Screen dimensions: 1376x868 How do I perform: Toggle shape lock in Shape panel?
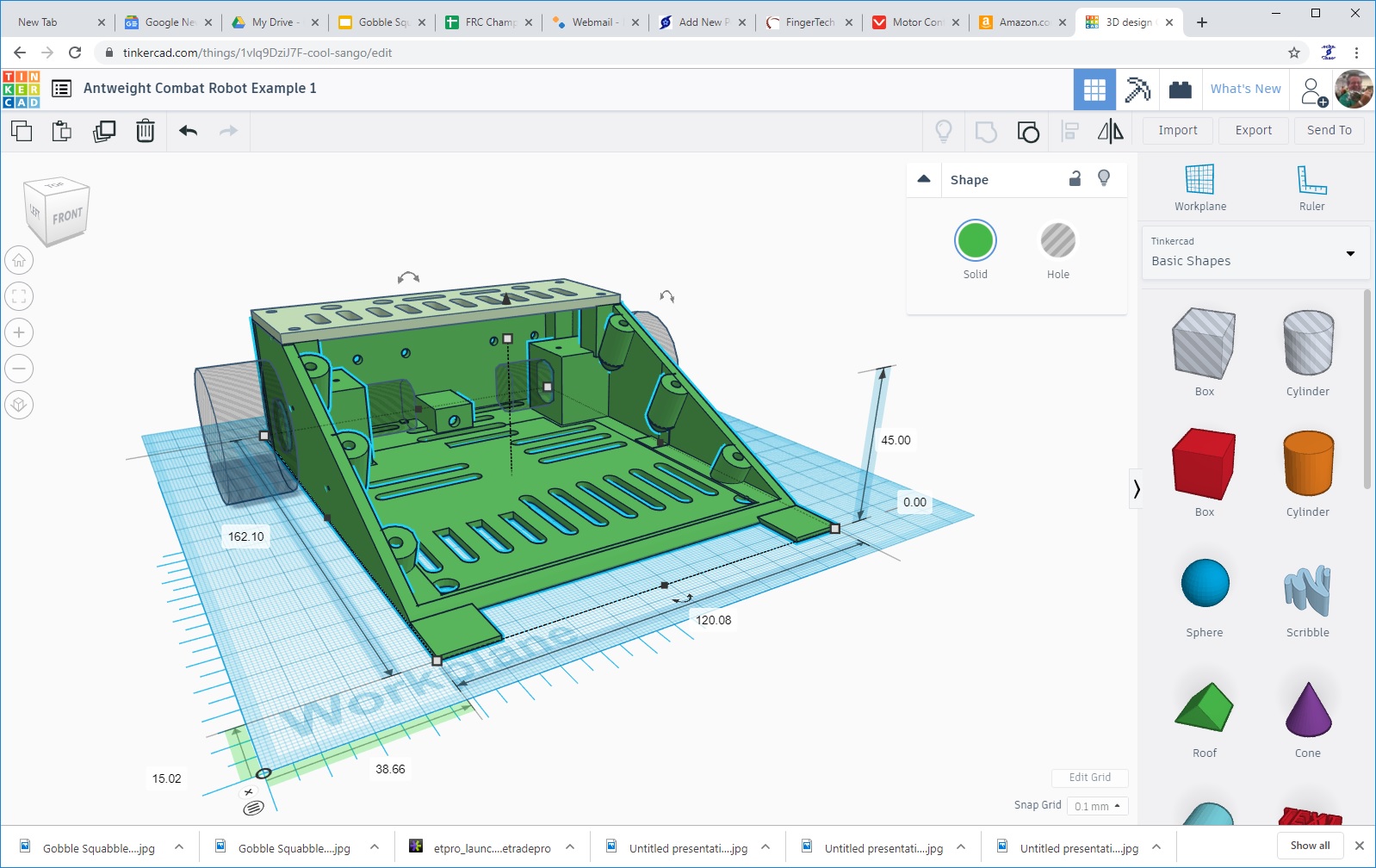point(1075,179)
